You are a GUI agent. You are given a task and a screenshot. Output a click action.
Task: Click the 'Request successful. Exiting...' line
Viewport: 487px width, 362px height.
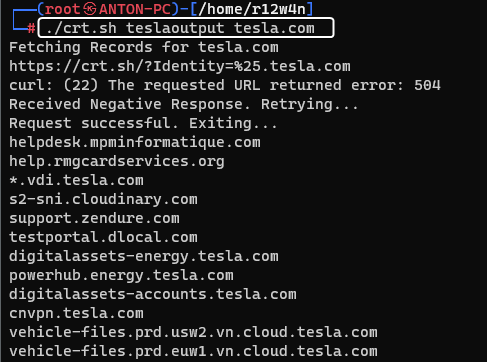143,123
